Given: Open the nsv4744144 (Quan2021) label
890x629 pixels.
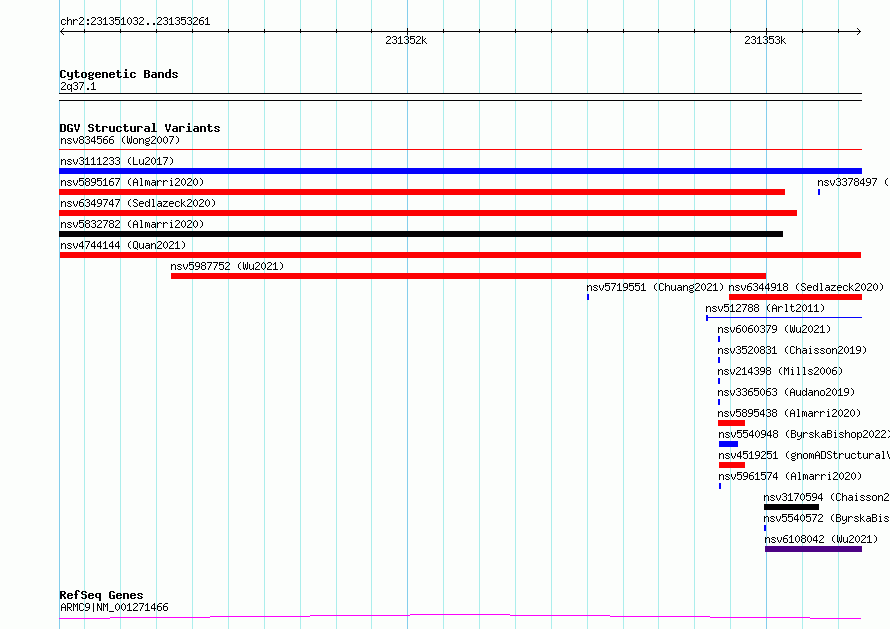Looking at the screenshot, I should pos(123,245).
